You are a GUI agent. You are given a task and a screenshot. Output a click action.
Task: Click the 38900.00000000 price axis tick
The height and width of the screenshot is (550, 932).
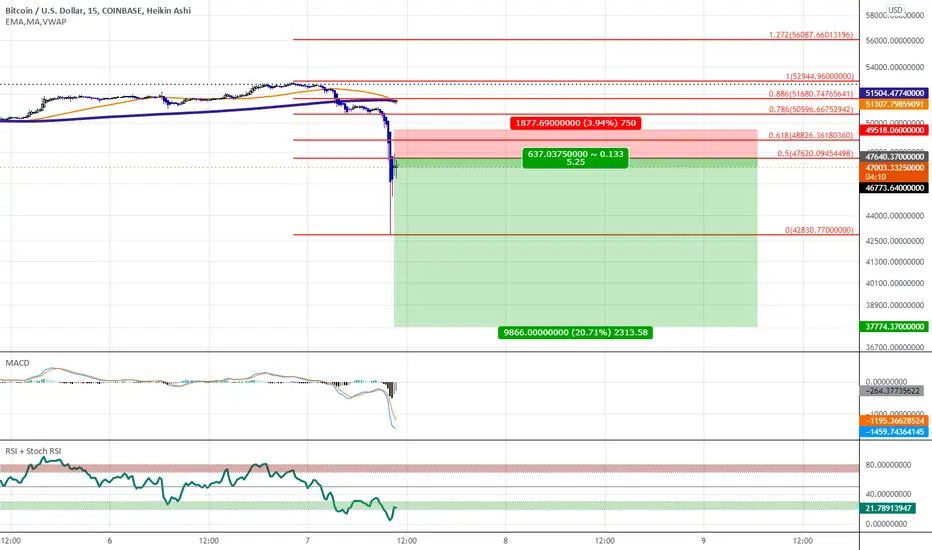tap(895, 305)
